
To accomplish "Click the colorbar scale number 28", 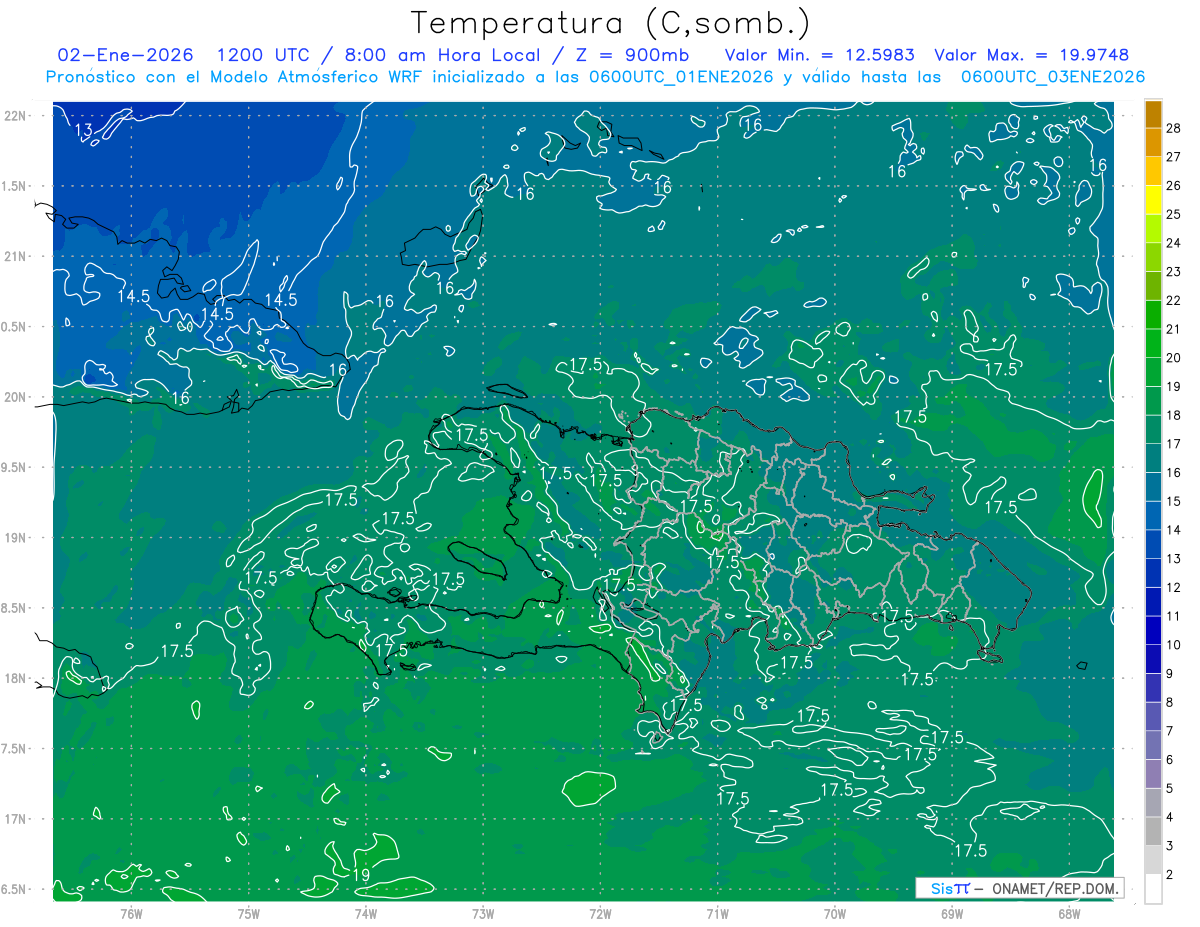I will point(1174,128).
